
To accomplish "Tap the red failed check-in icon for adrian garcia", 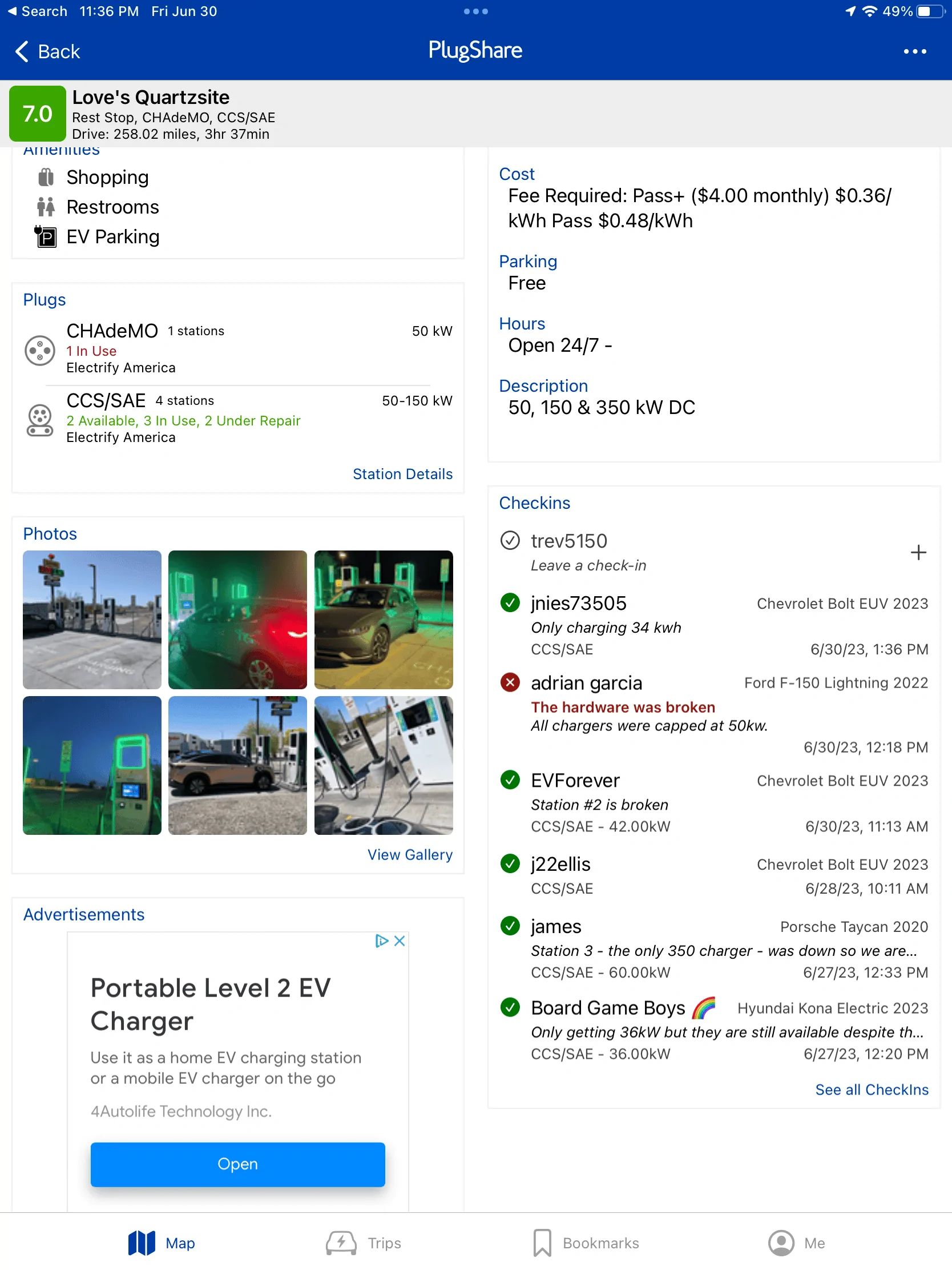I will 510,682.
